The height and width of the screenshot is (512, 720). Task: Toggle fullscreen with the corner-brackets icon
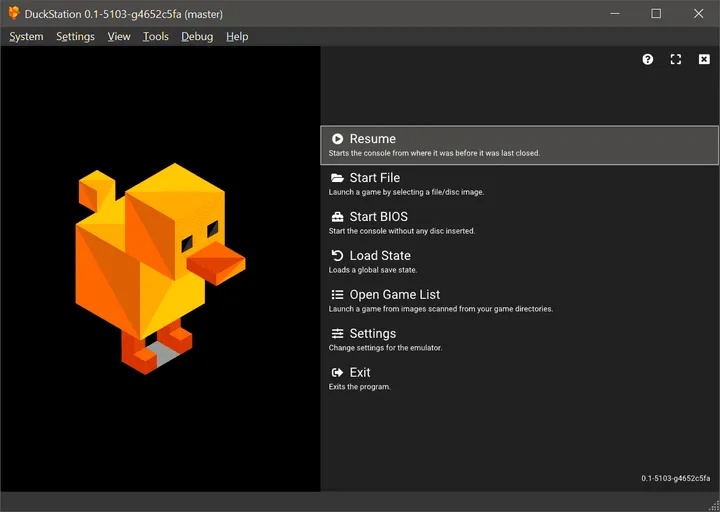coord(676,59)
